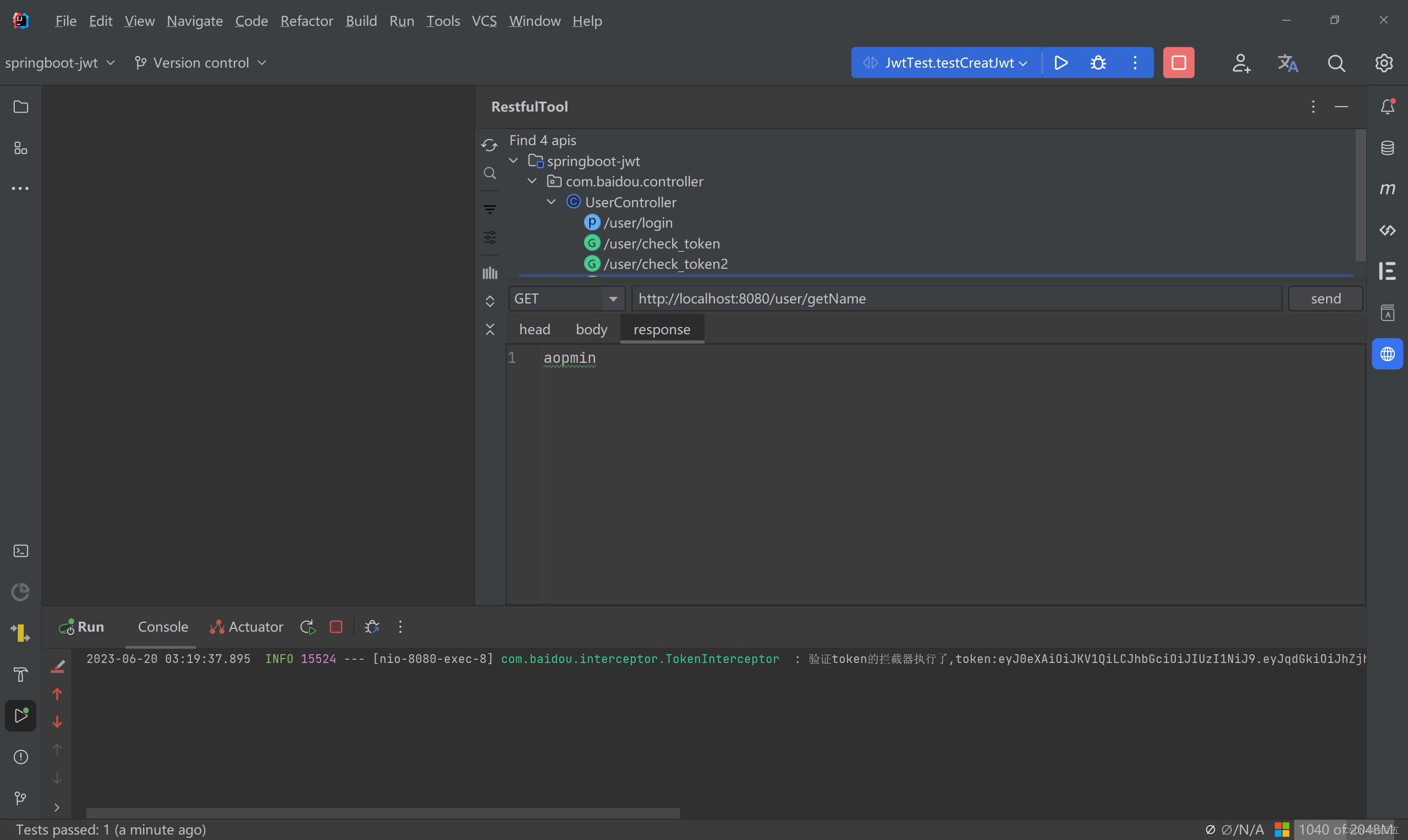Click the Rerun icon in Run panel
The height and width of the screenshot is (840, 1408).
coord(307,627)
